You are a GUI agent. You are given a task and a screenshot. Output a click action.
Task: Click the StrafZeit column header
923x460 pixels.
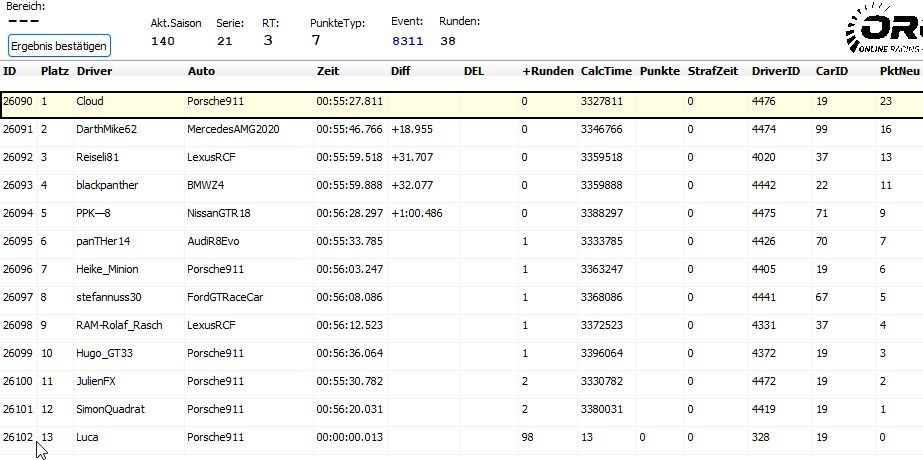point(713,71)
